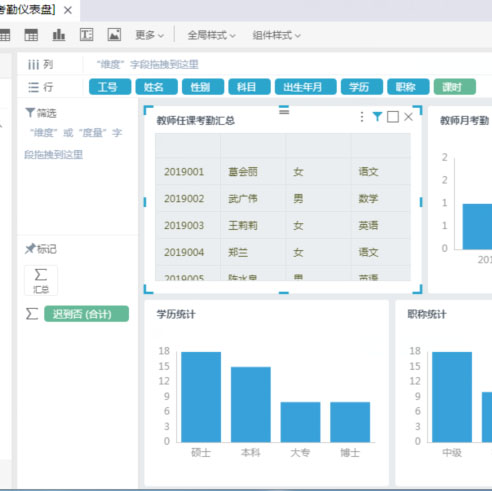492x491 pixels.
Task: Close the 考勤仪表盘 tab
Action: (68, 10)
